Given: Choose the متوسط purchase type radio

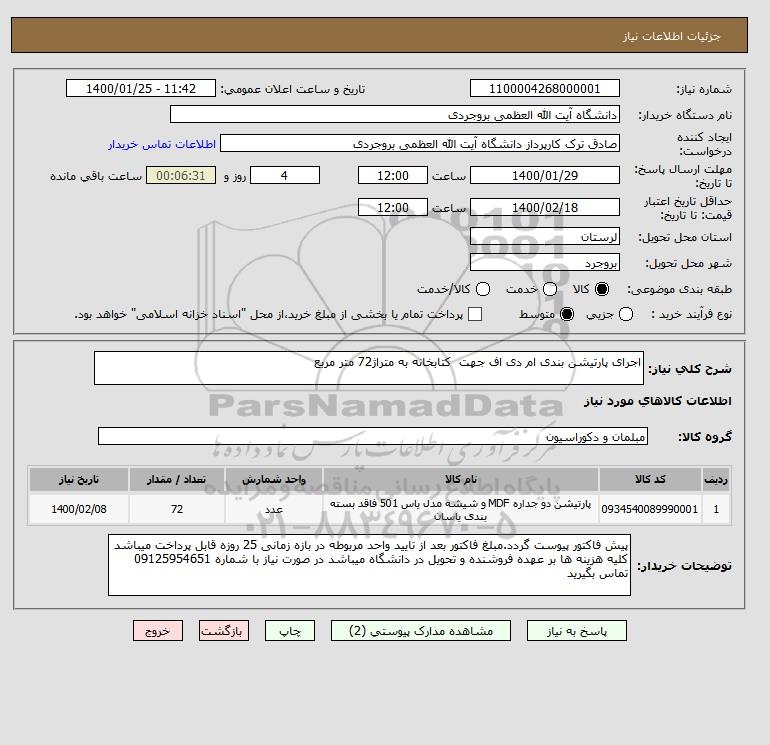Looking at the screenshot, I should (567, 314).
